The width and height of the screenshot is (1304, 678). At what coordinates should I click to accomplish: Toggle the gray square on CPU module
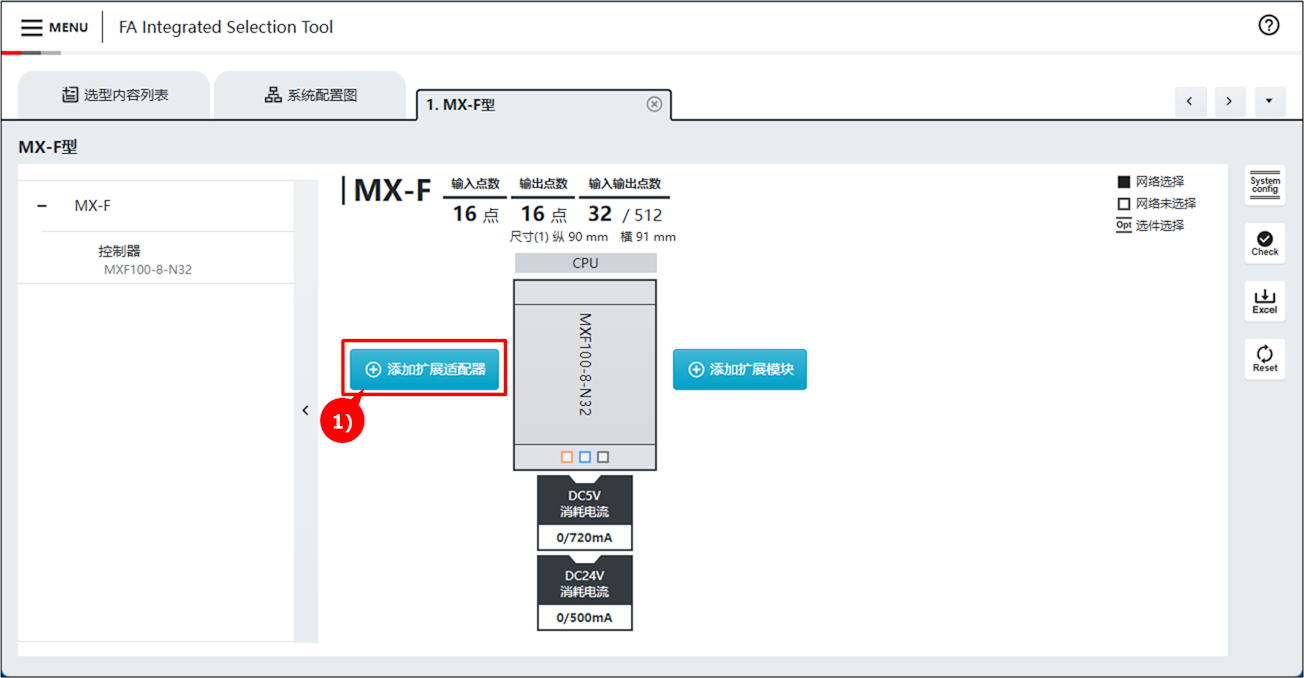tap(603, 457)
